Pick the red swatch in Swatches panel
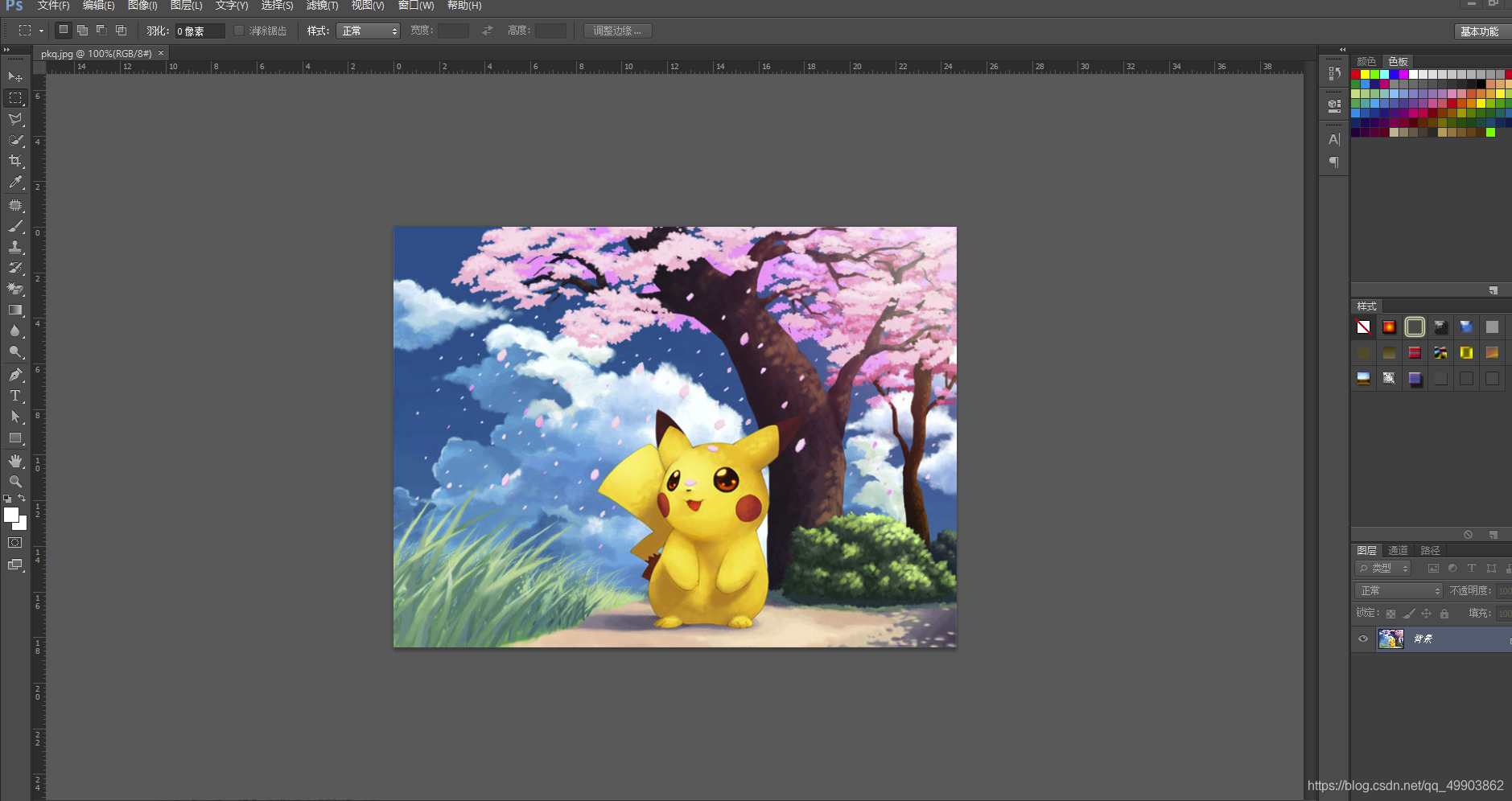Viewport: 1512px width, 801px height. (1356, 75)
